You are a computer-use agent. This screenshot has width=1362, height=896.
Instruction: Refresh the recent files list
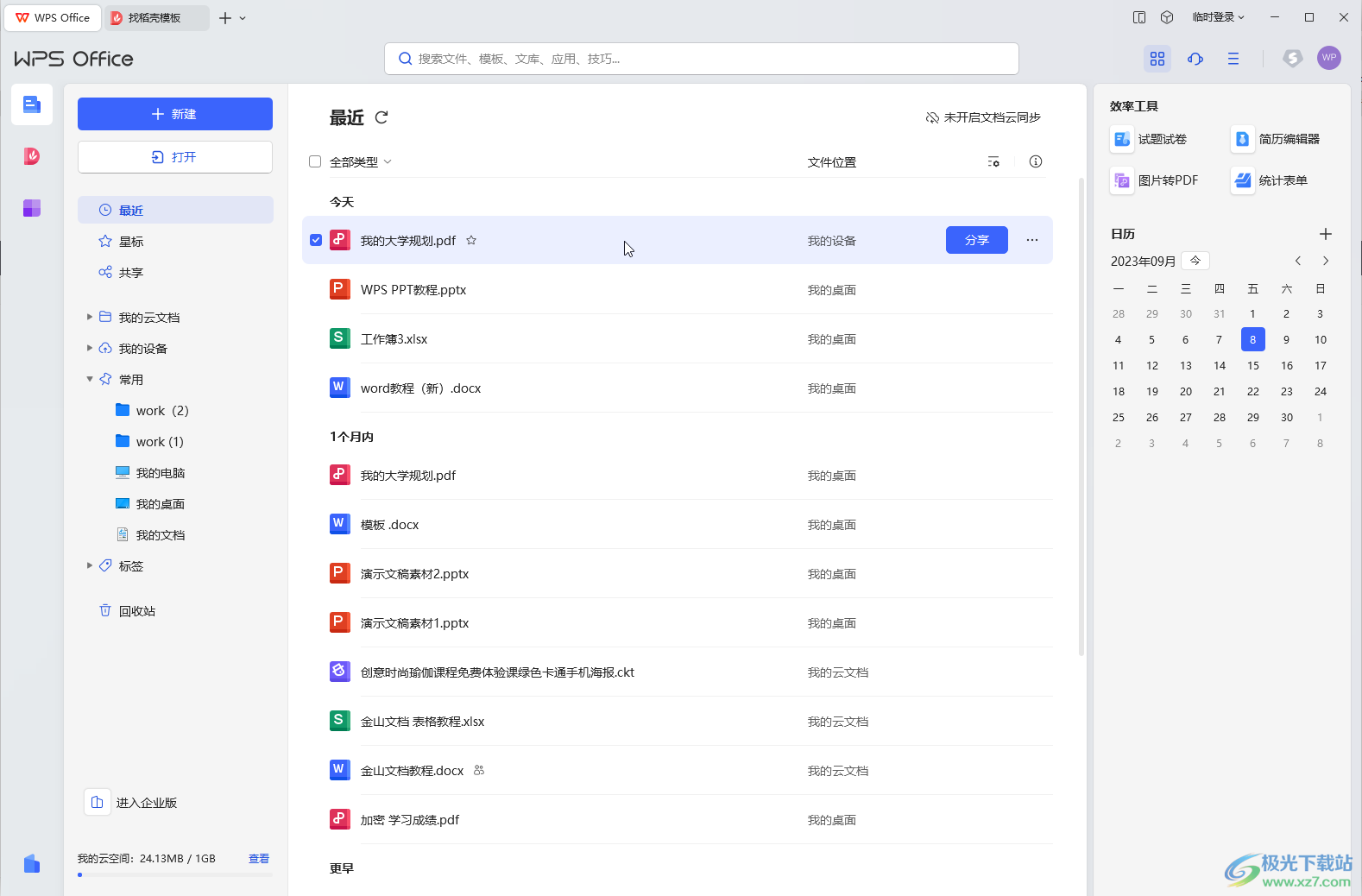381,117
